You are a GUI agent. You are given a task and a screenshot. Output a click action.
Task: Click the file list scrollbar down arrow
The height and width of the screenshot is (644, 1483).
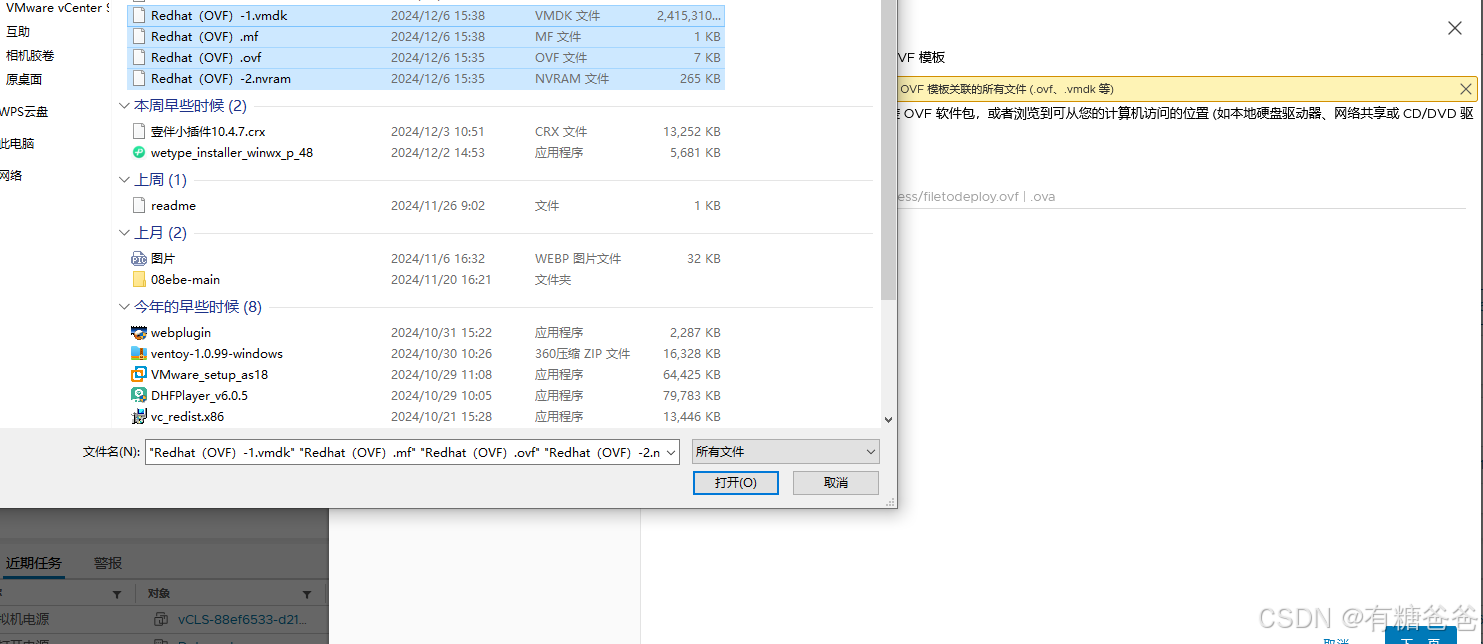(x=888, y=421)
